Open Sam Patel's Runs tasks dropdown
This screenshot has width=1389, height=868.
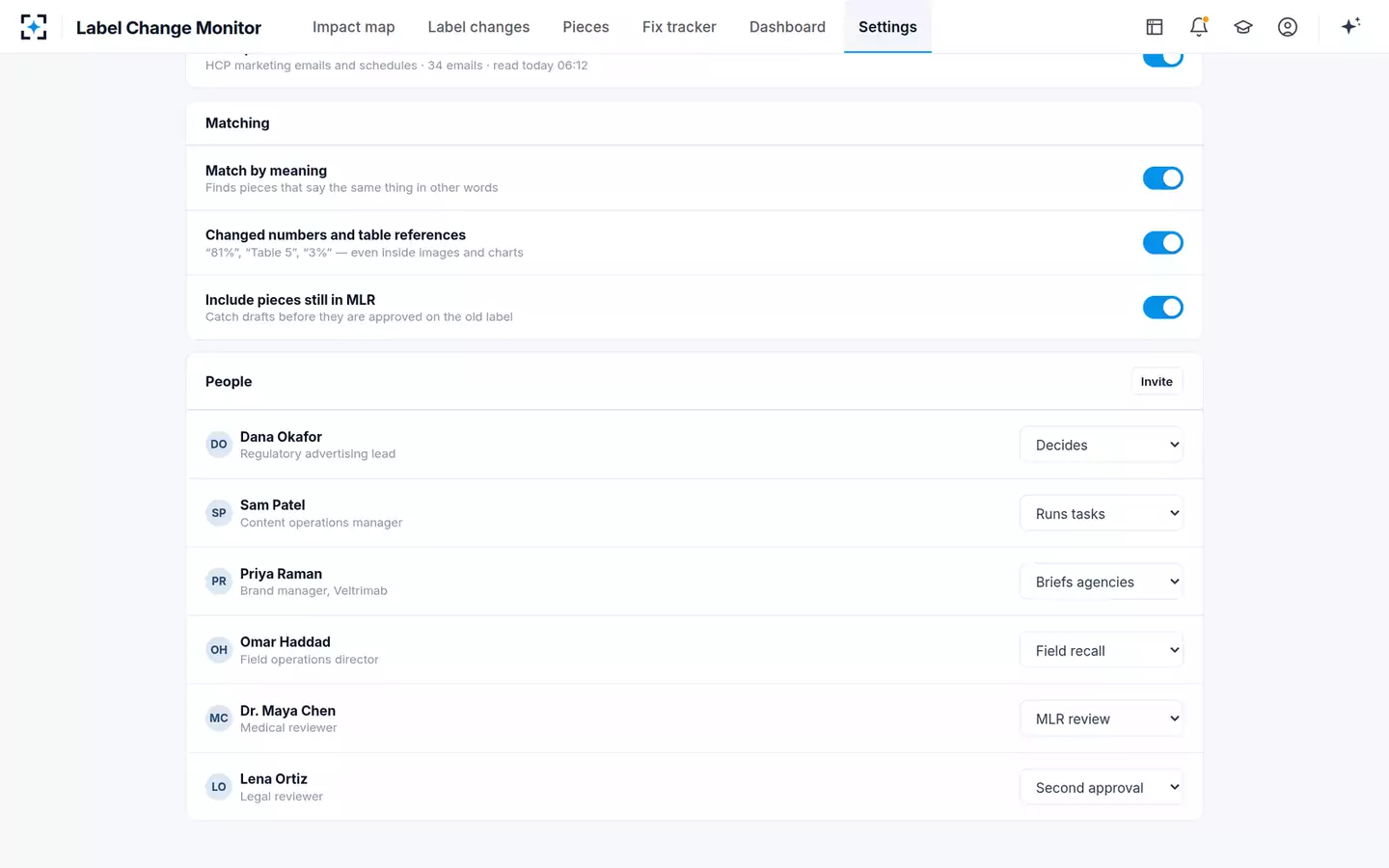(x=1102, y=513)
